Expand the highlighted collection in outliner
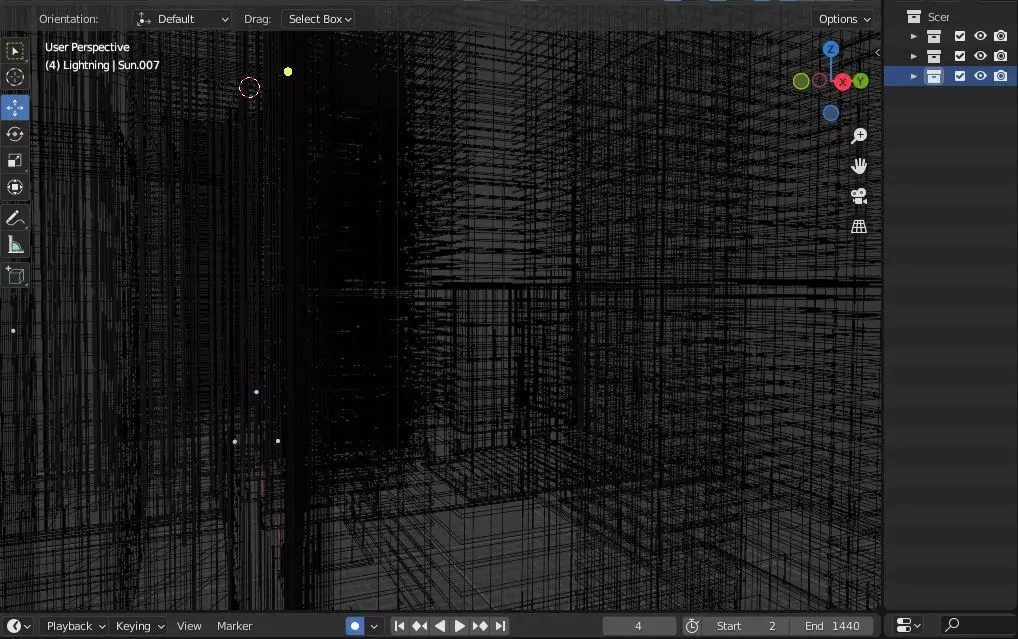Viewport: 1018px width, 639px height. tap(913, 76)
